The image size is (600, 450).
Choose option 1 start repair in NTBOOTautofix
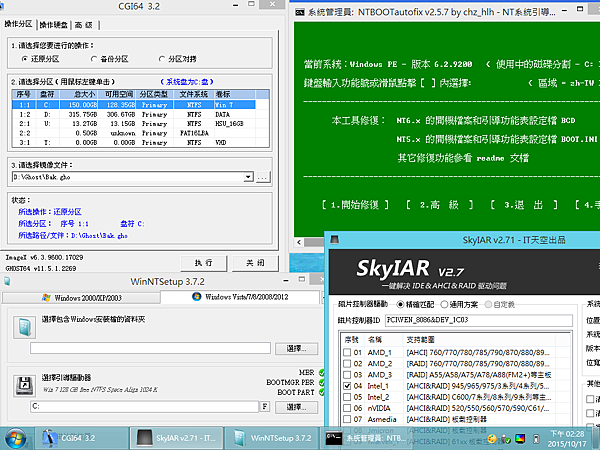(x=355, y=205)
